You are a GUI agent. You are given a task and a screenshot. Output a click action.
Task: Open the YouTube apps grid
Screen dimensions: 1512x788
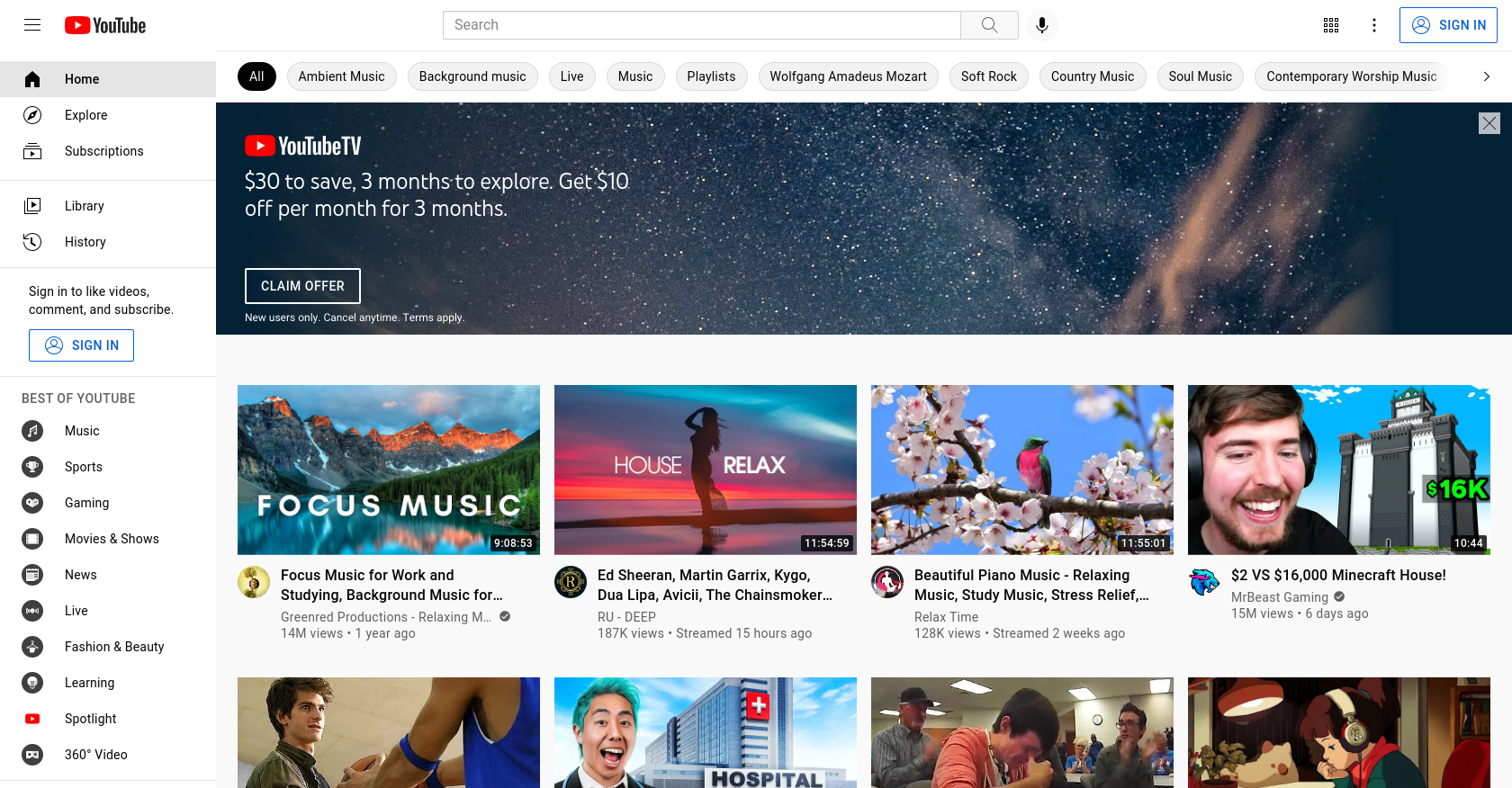coord(1331,25)
